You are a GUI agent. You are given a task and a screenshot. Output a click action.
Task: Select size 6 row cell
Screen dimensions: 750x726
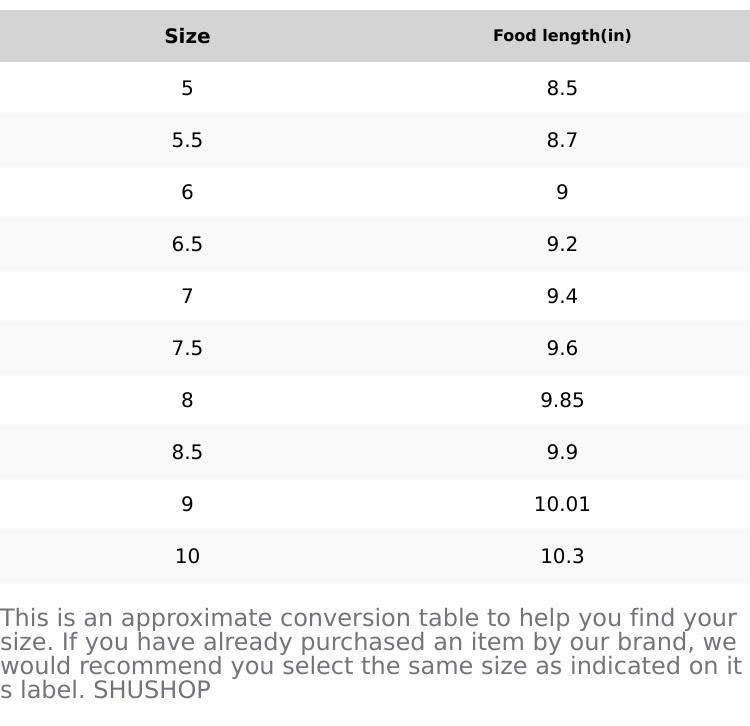pyautogui.click(x=187, y=192)
